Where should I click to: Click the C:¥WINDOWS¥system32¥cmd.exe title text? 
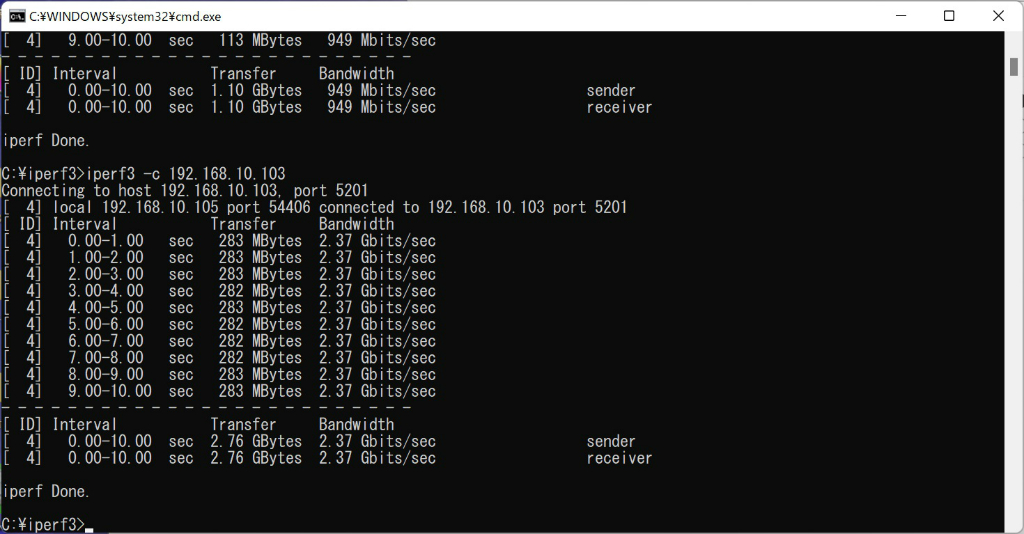tap(125, 16)
